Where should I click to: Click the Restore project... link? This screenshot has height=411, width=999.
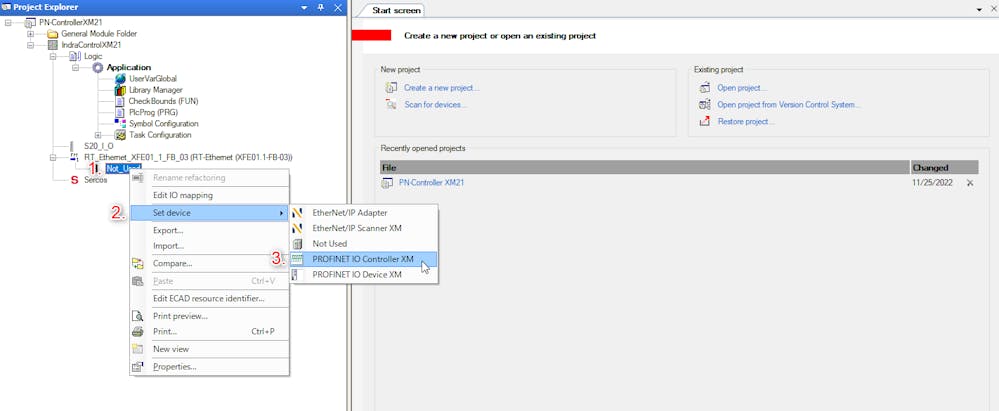[x=746, y=121]
